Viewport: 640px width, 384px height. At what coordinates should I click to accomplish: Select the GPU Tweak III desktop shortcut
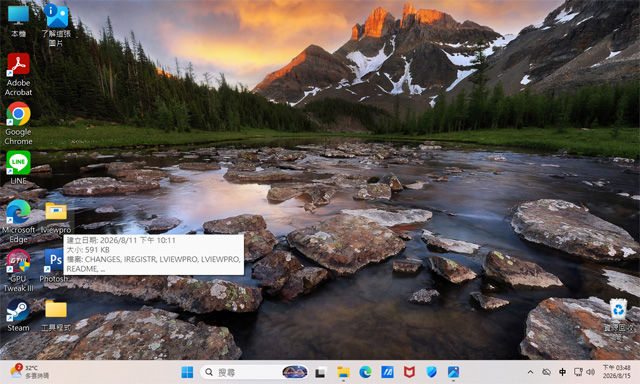[x=18, y=271]
